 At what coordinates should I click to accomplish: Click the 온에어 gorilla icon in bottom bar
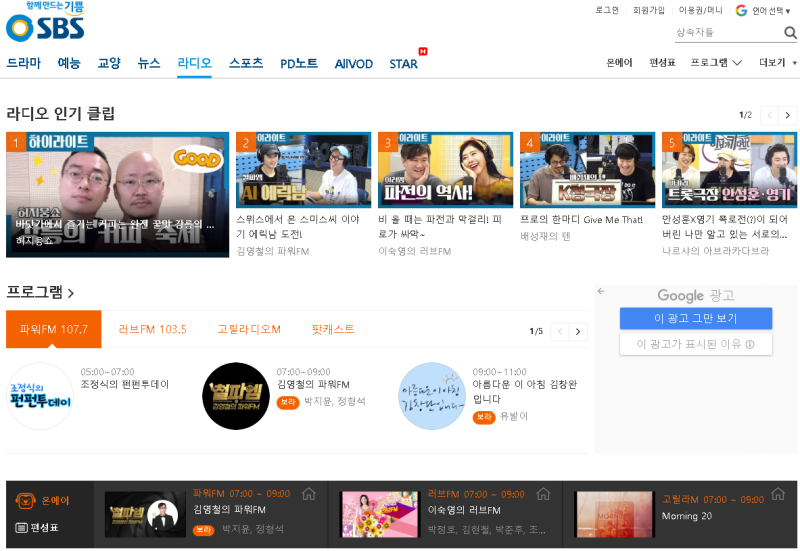[25, 500]
